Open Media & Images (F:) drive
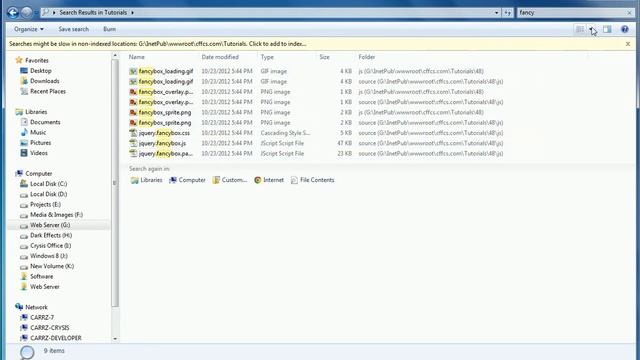The image size is (640, 360). [x=56, y=214]
